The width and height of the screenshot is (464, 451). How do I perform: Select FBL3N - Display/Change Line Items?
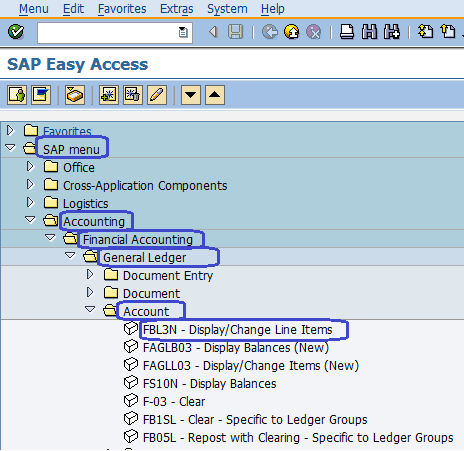point(238,330)
